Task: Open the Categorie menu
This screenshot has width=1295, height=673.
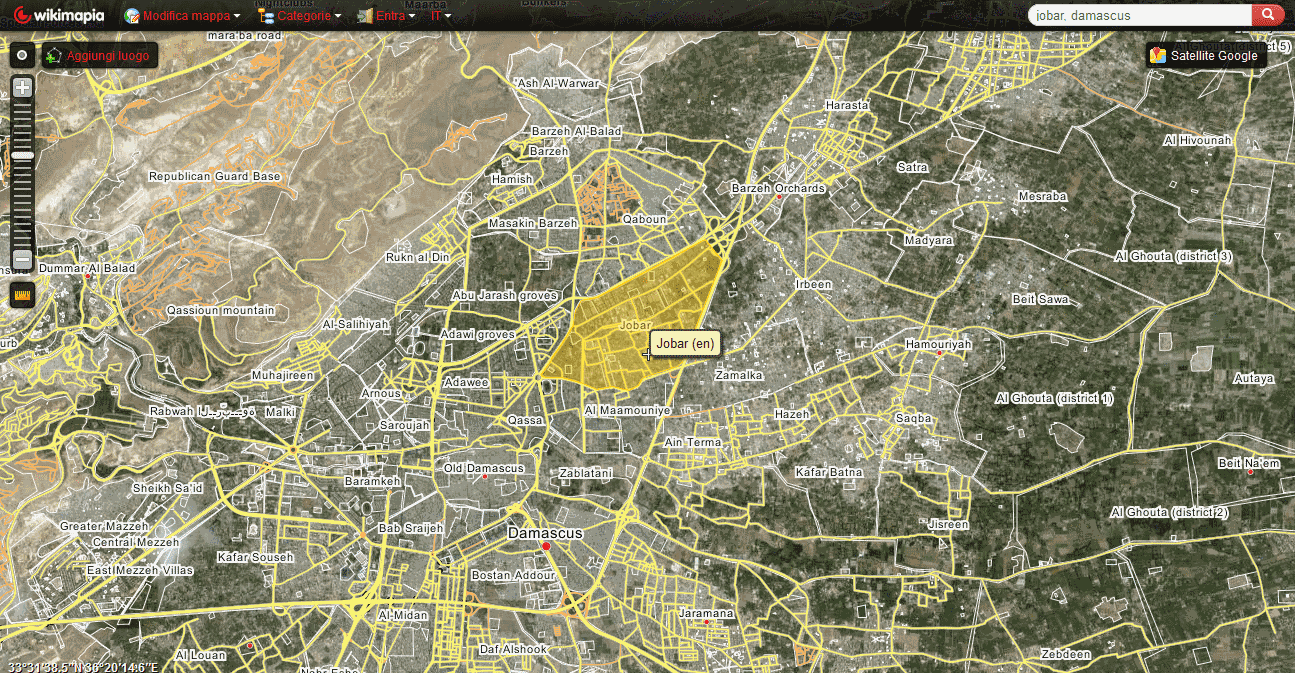Action: 298,15
